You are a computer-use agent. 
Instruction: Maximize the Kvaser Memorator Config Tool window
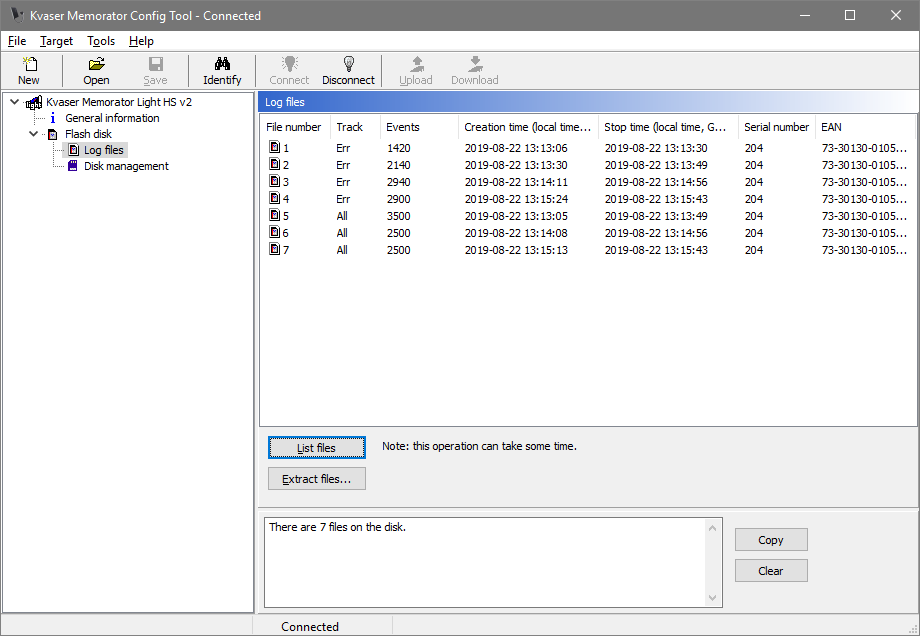[850, 15]
